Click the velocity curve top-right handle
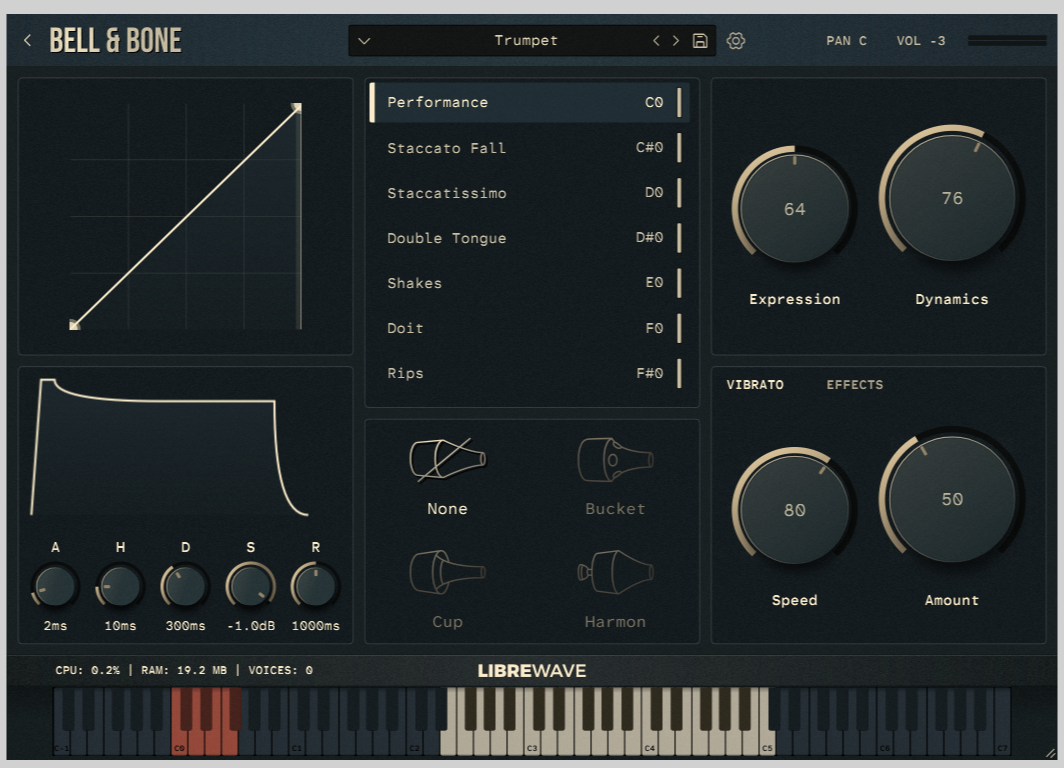This screenshot has height=768, width=1064. coord(297,107)
